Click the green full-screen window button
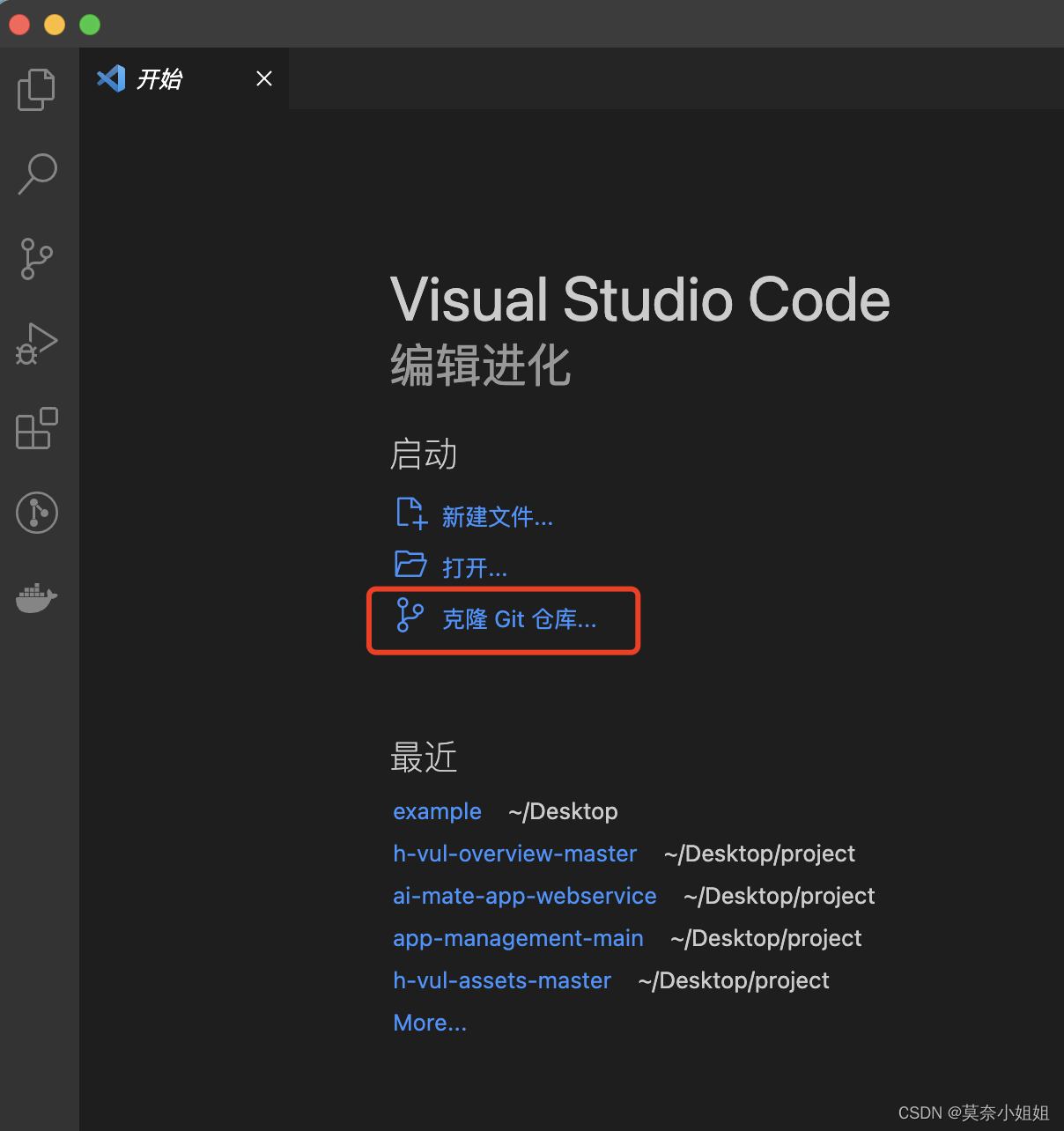Viewport: 1064px width, 1131px height. 90,25
